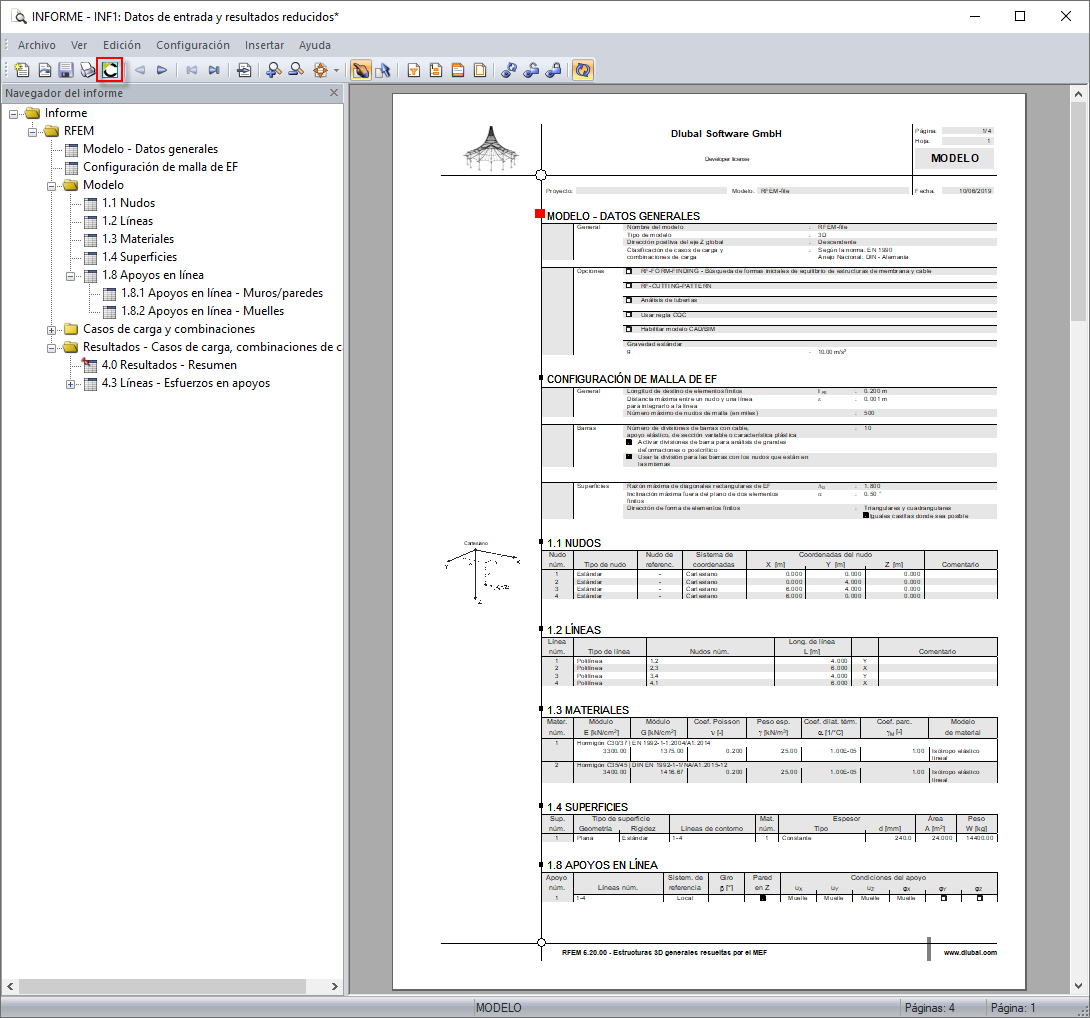Click the page icon with the orange header

point(458,70)
